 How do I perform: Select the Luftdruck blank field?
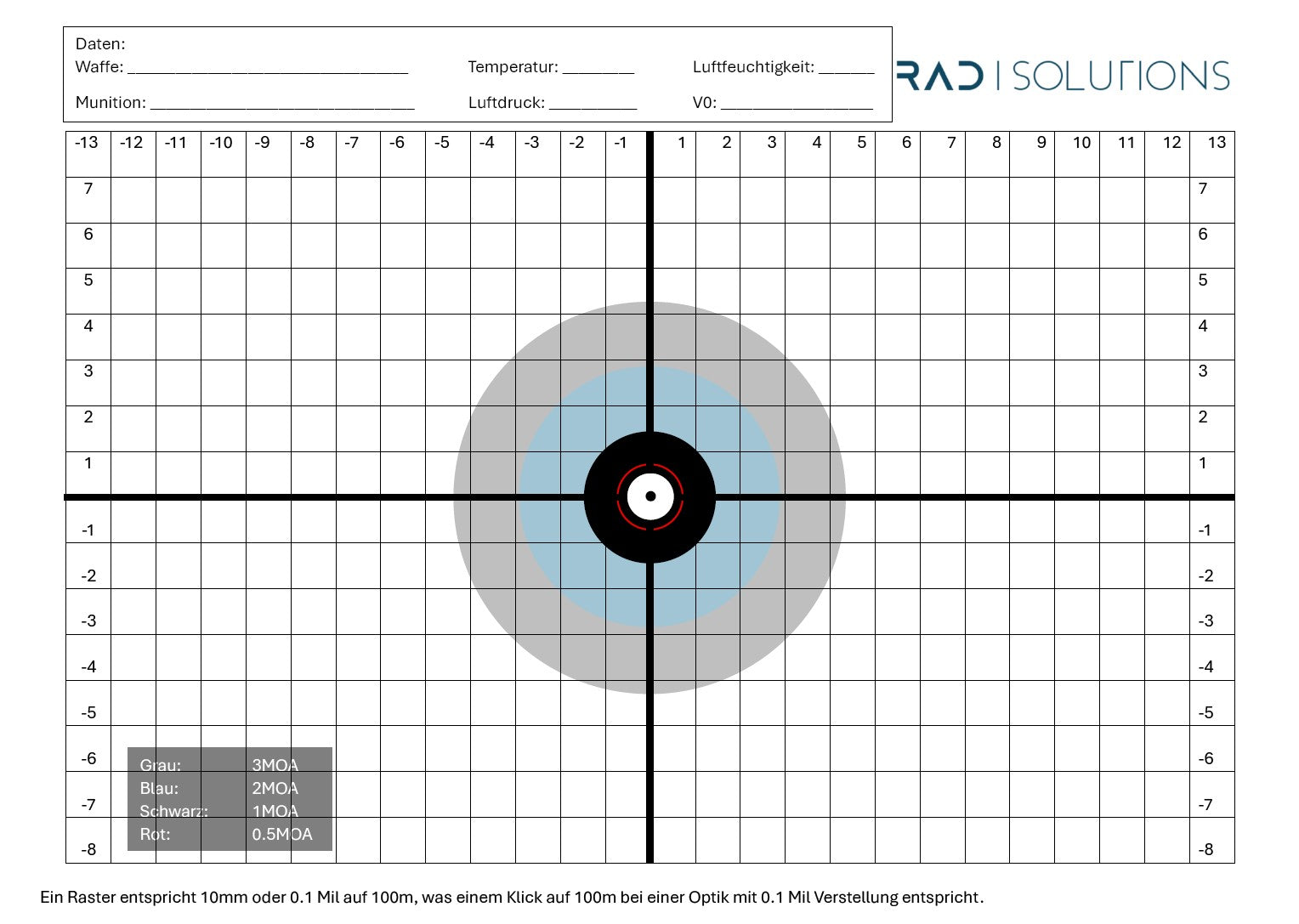[x=593, y=104]
